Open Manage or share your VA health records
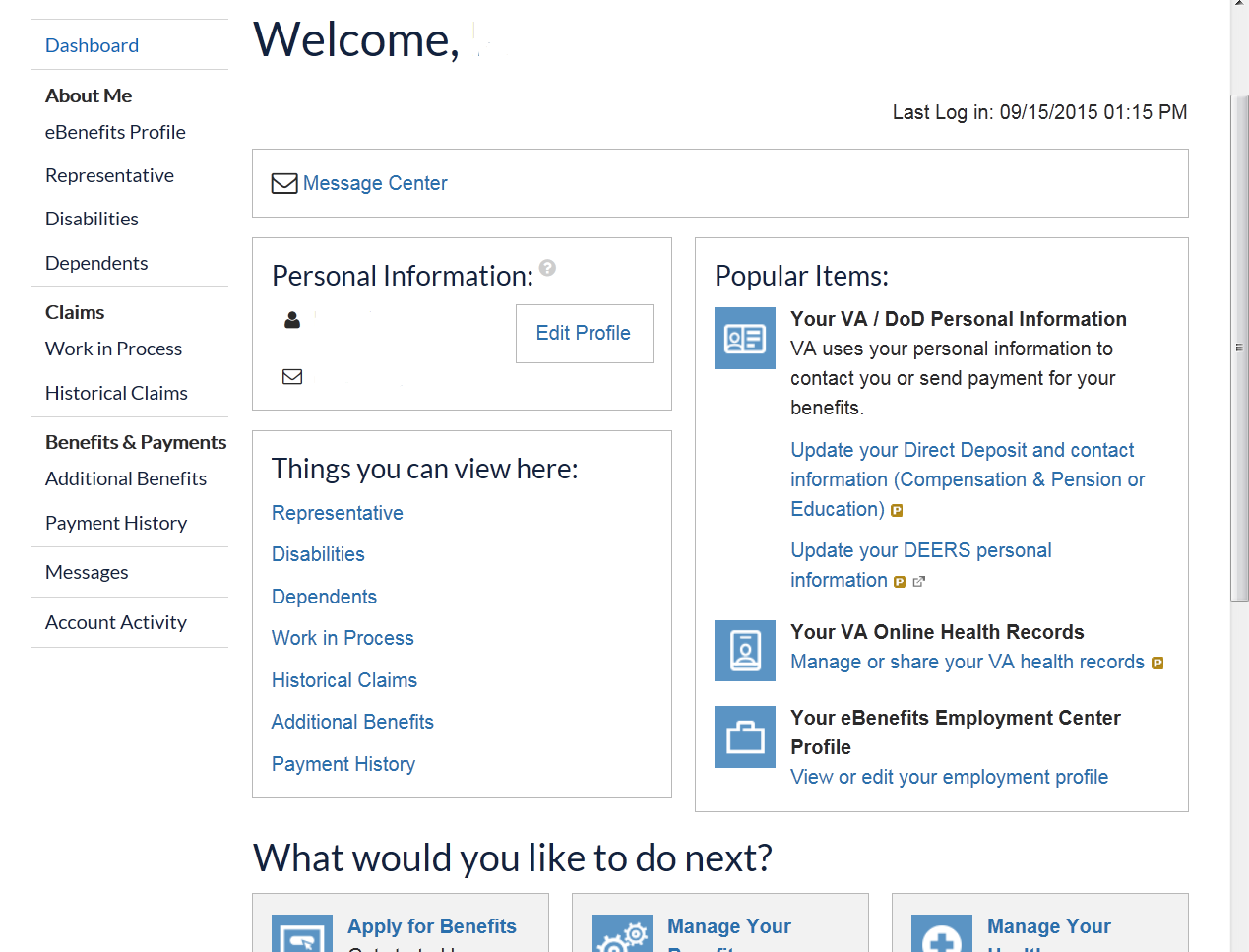Viewport: 1249px width, 952px height. coord(968,662)
